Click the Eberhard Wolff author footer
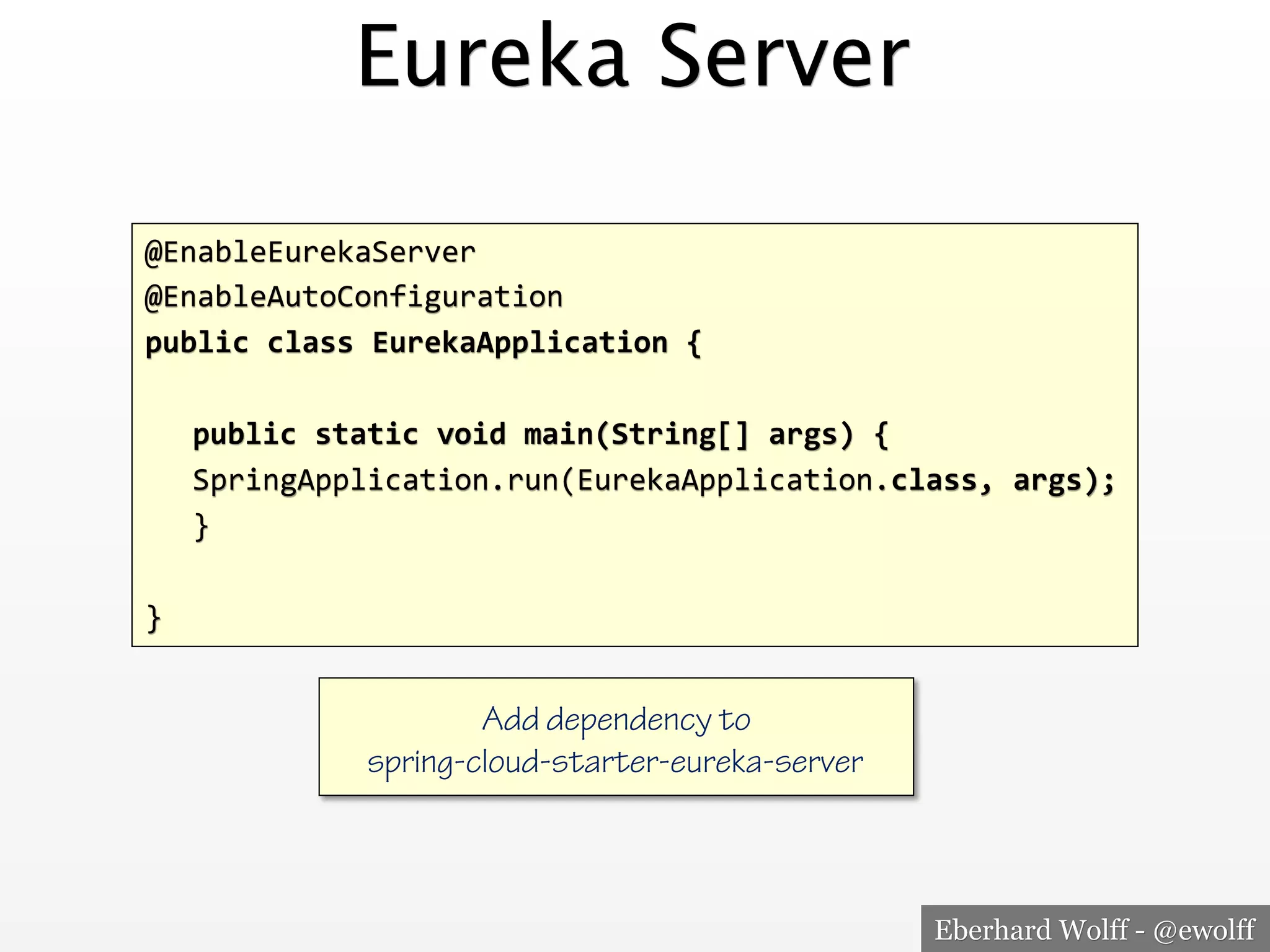This screenshot has height=952, width=1270. coord(1031,930)
